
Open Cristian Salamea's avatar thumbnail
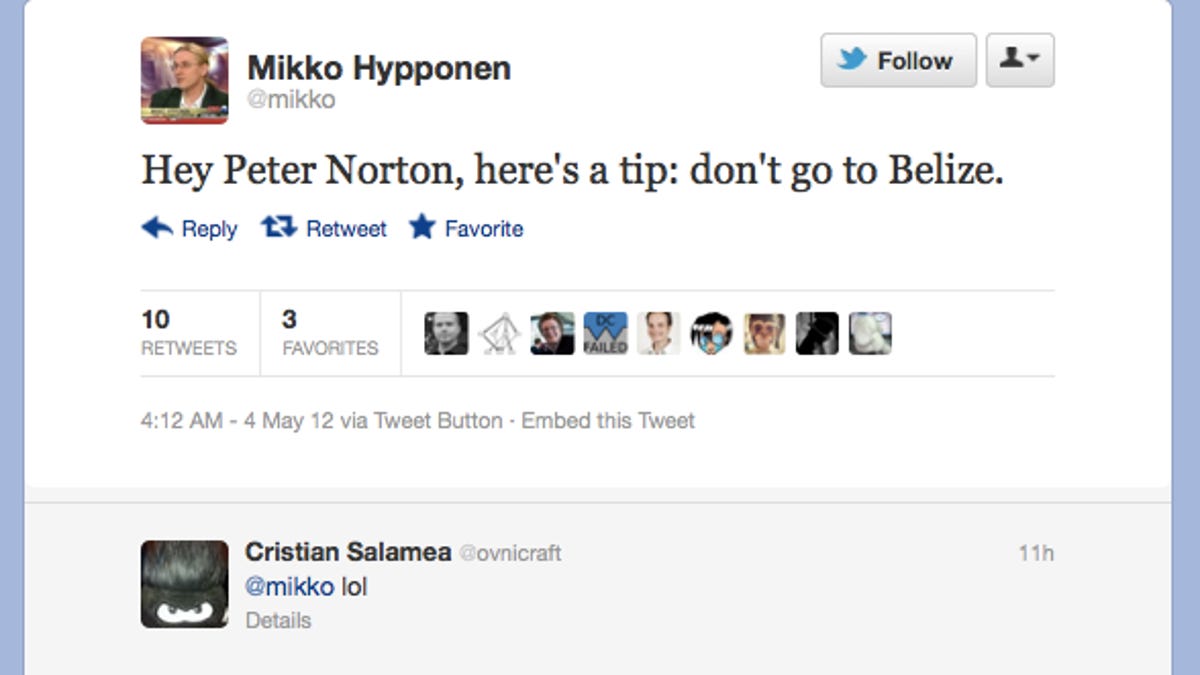pos(184,584)
